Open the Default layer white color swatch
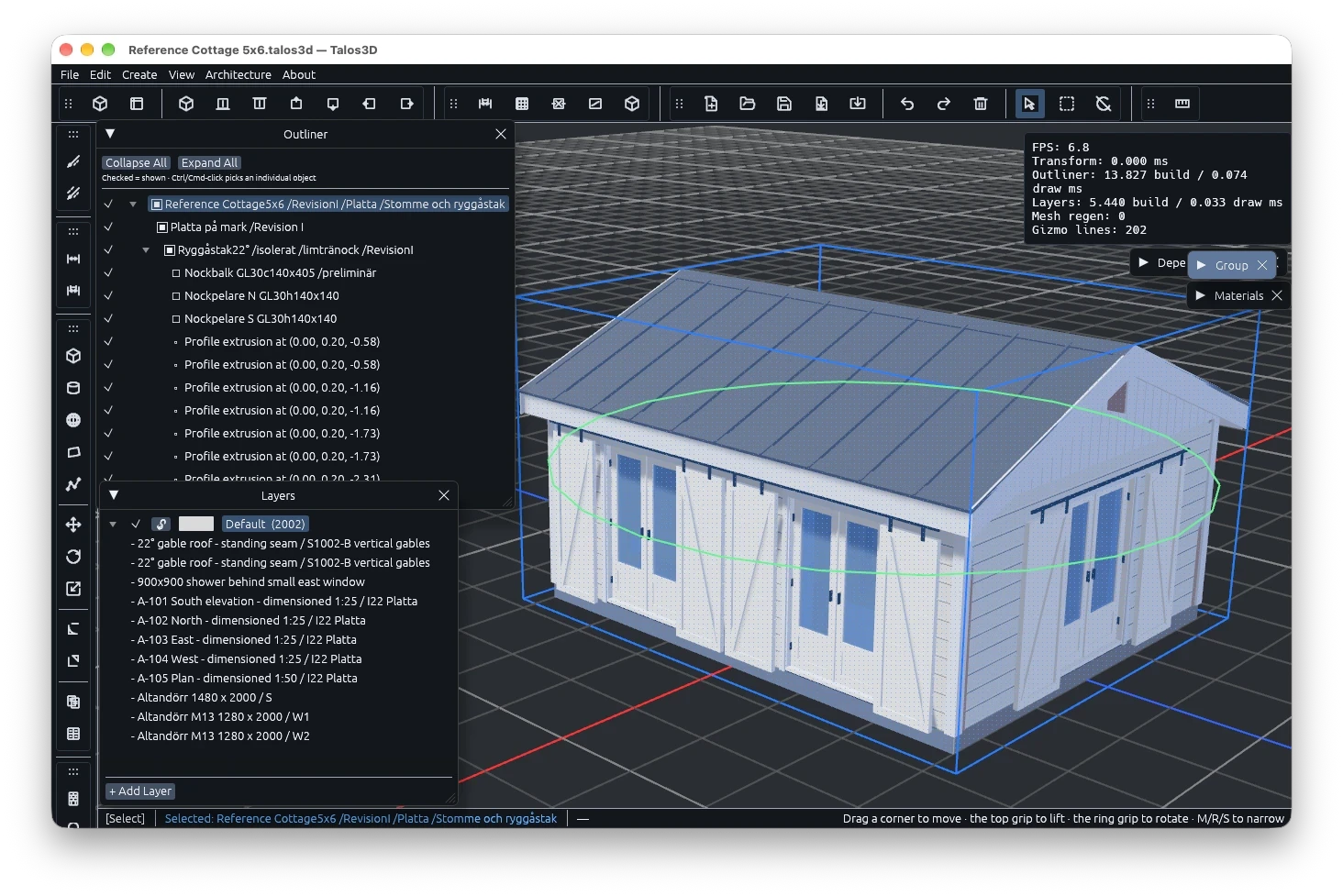 195,524
